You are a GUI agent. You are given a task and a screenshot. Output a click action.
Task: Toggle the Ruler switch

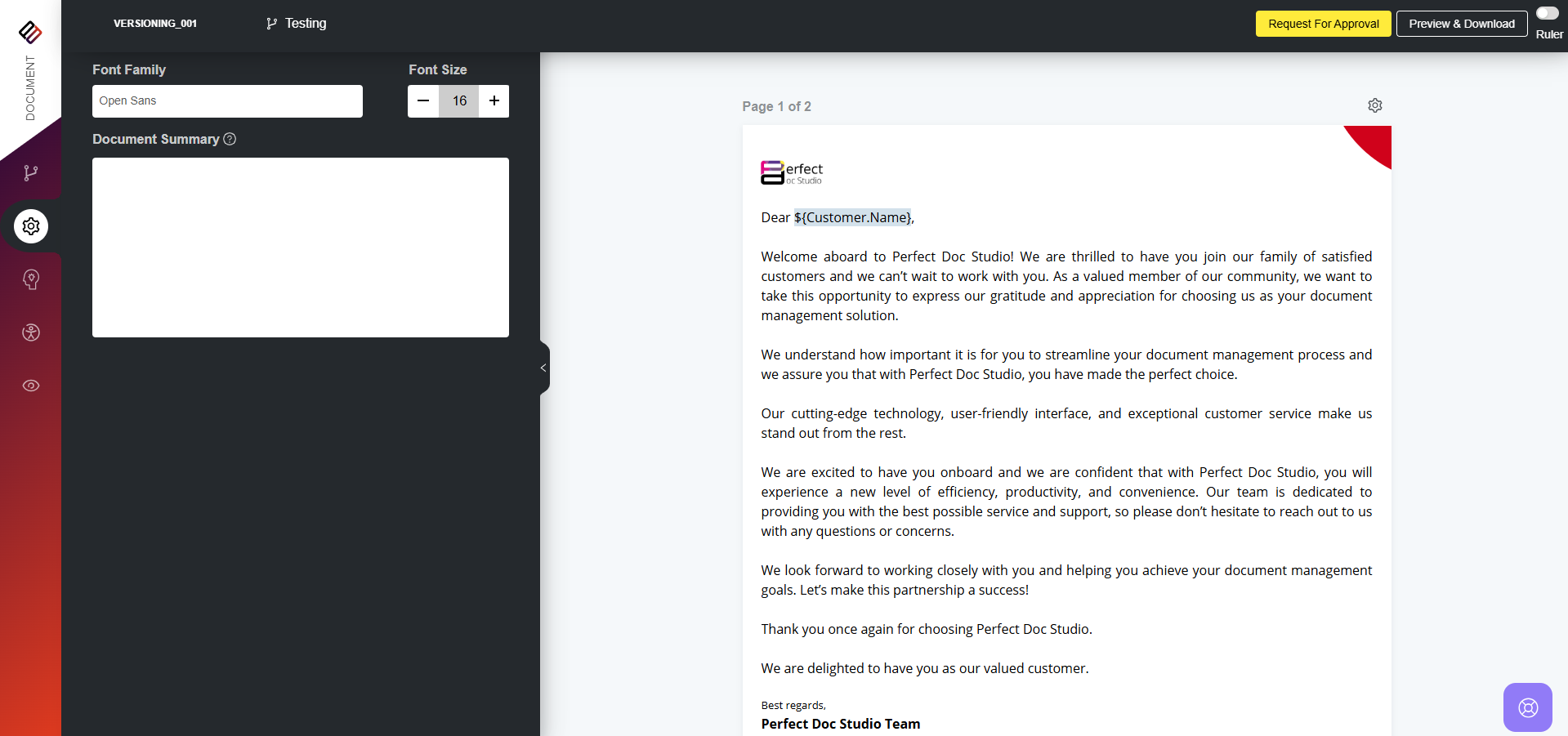[1547, 13]
